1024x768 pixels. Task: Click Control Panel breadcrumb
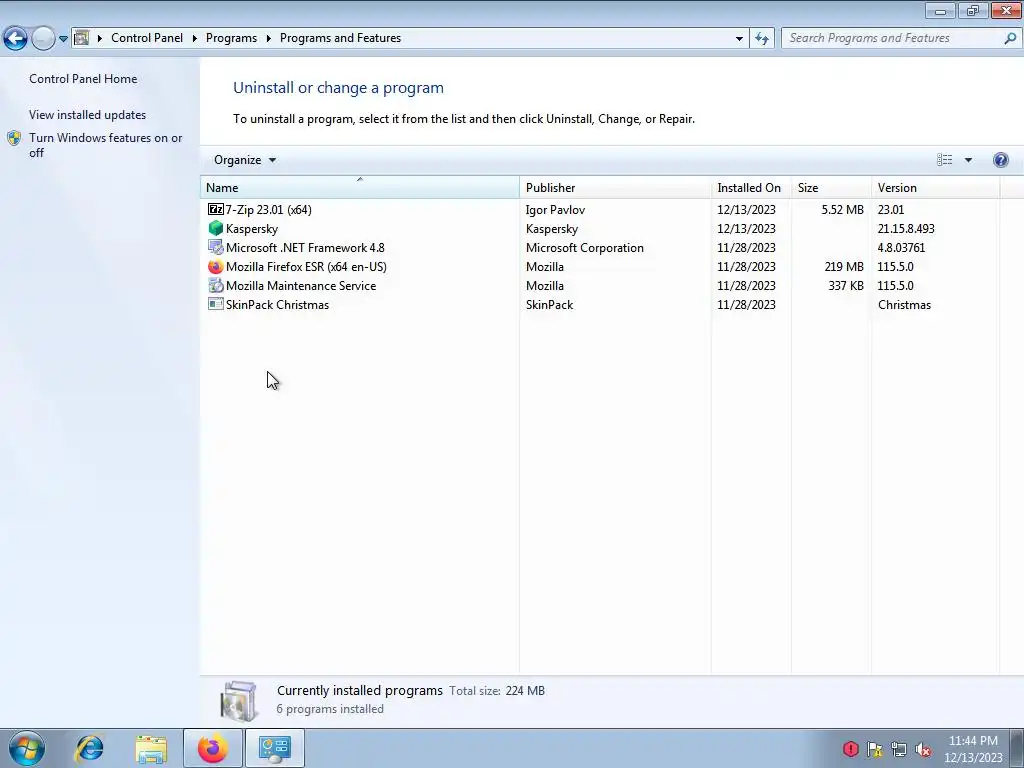147,38
